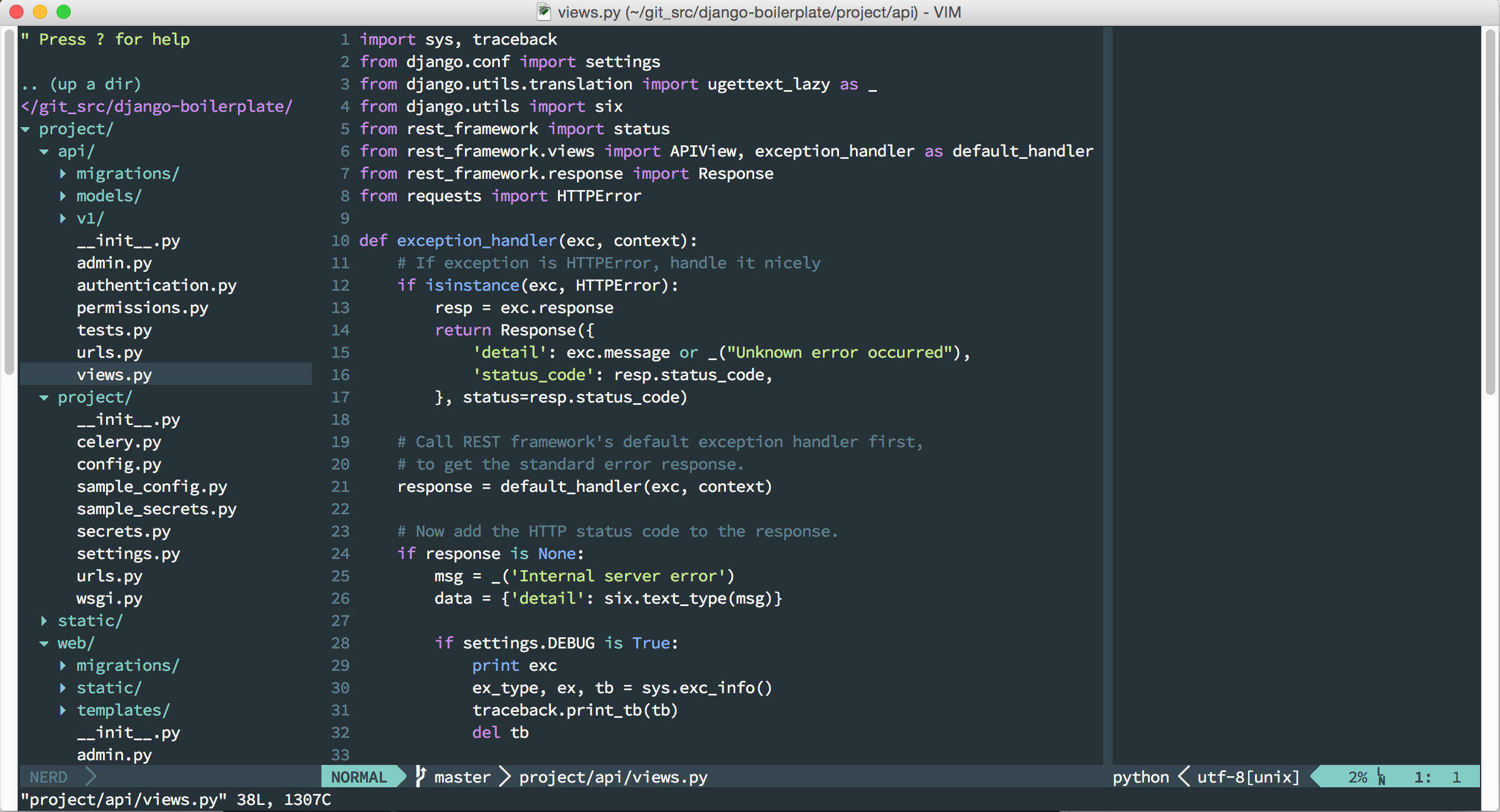Open settings.py from the file tree

click(128, 553)
